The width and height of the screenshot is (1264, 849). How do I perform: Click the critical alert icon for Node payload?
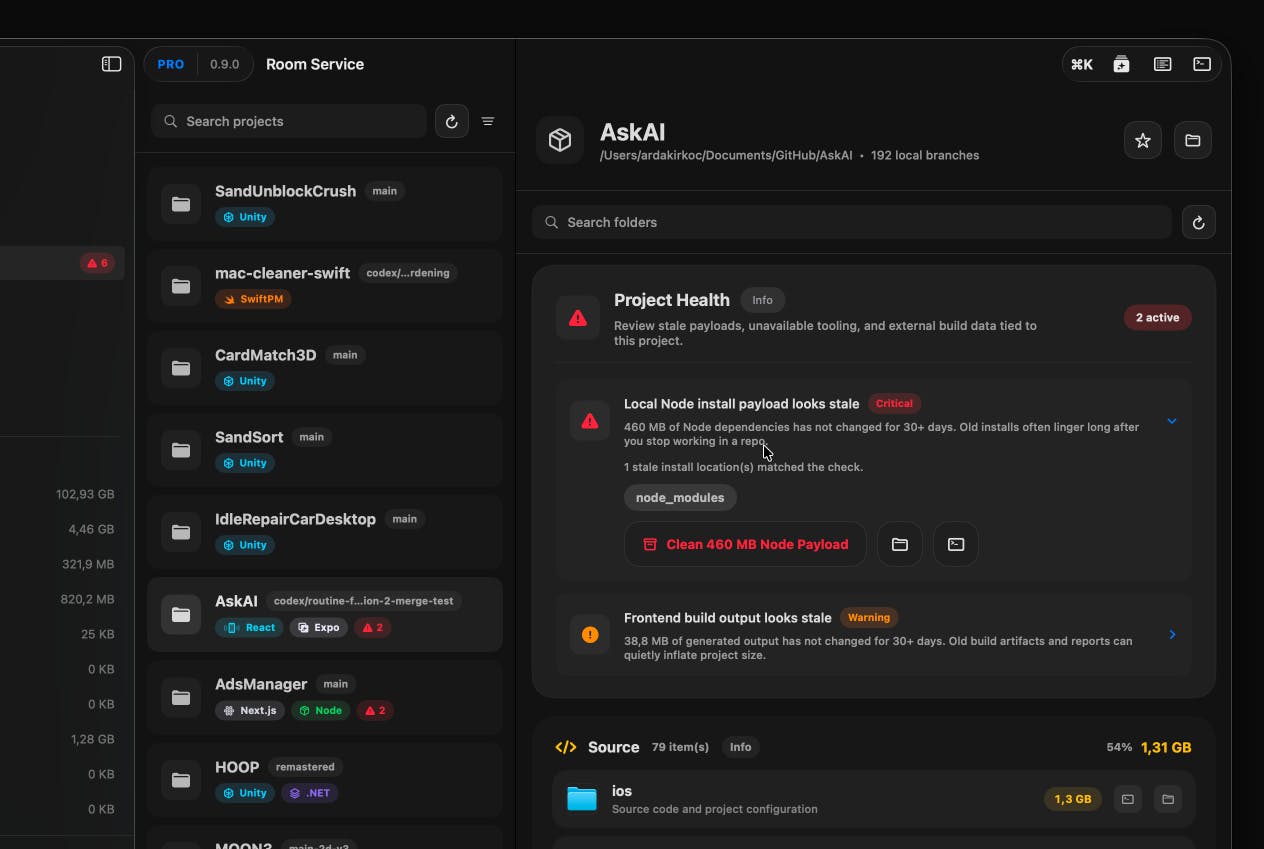point(590,421)
